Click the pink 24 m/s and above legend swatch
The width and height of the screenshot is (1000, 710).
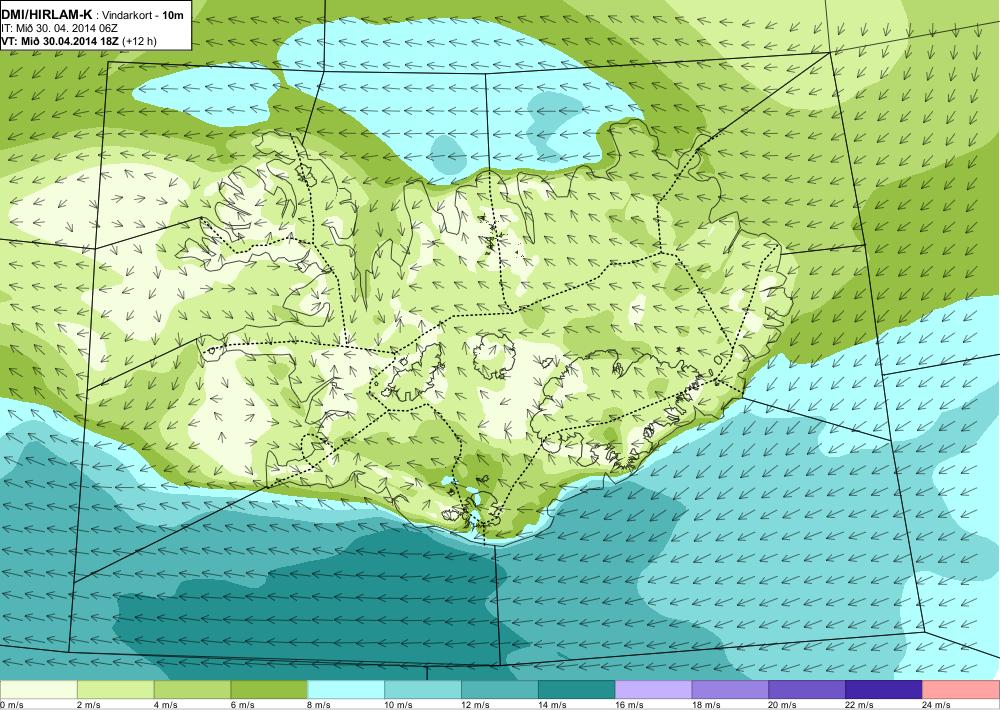pyautogui.click(x=961, y=690)
